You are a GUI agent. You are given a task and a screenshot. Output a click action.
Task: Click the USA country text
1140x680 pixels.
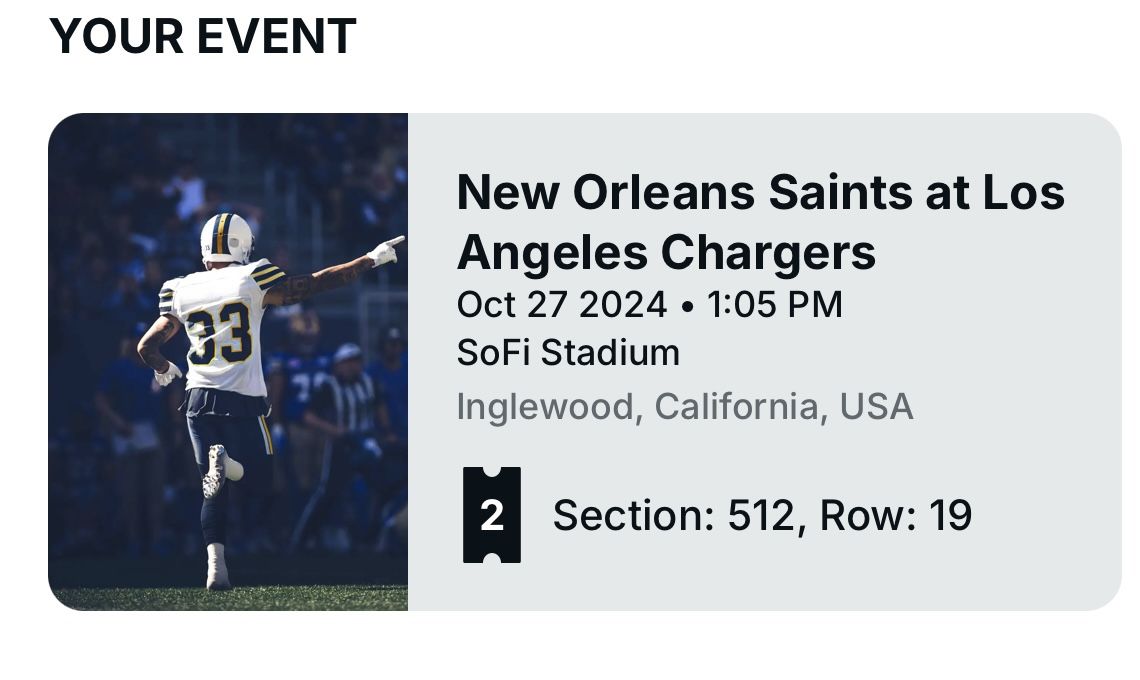coord(876,406)
